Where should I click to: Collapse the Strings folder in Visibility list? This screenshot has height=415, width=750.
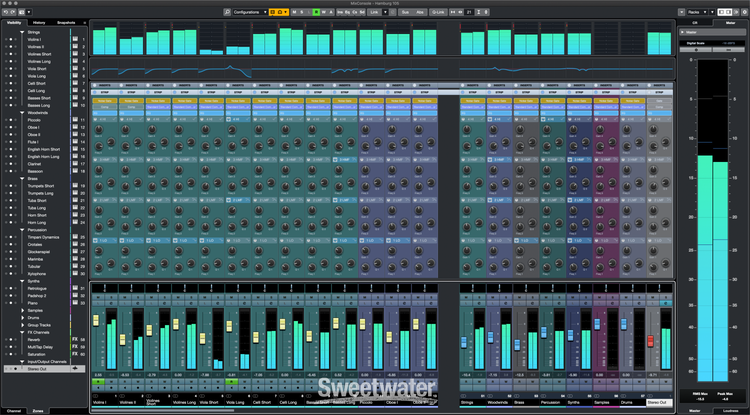[22, 32]
